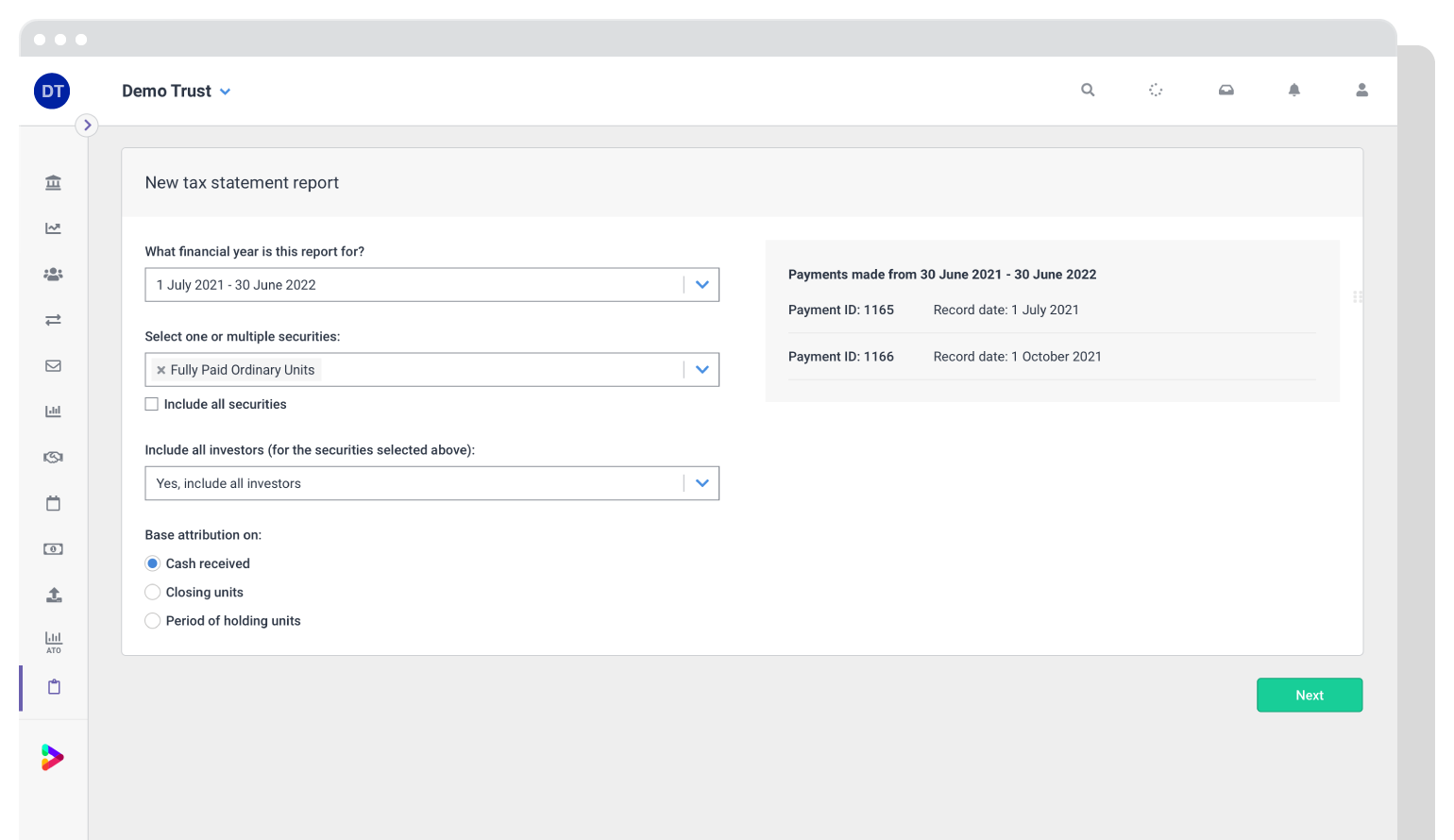The width and height of the screenshot is (1454, 840).
Task: Open the upload/import section in sidebar
Action: click(x=54, y=595)
